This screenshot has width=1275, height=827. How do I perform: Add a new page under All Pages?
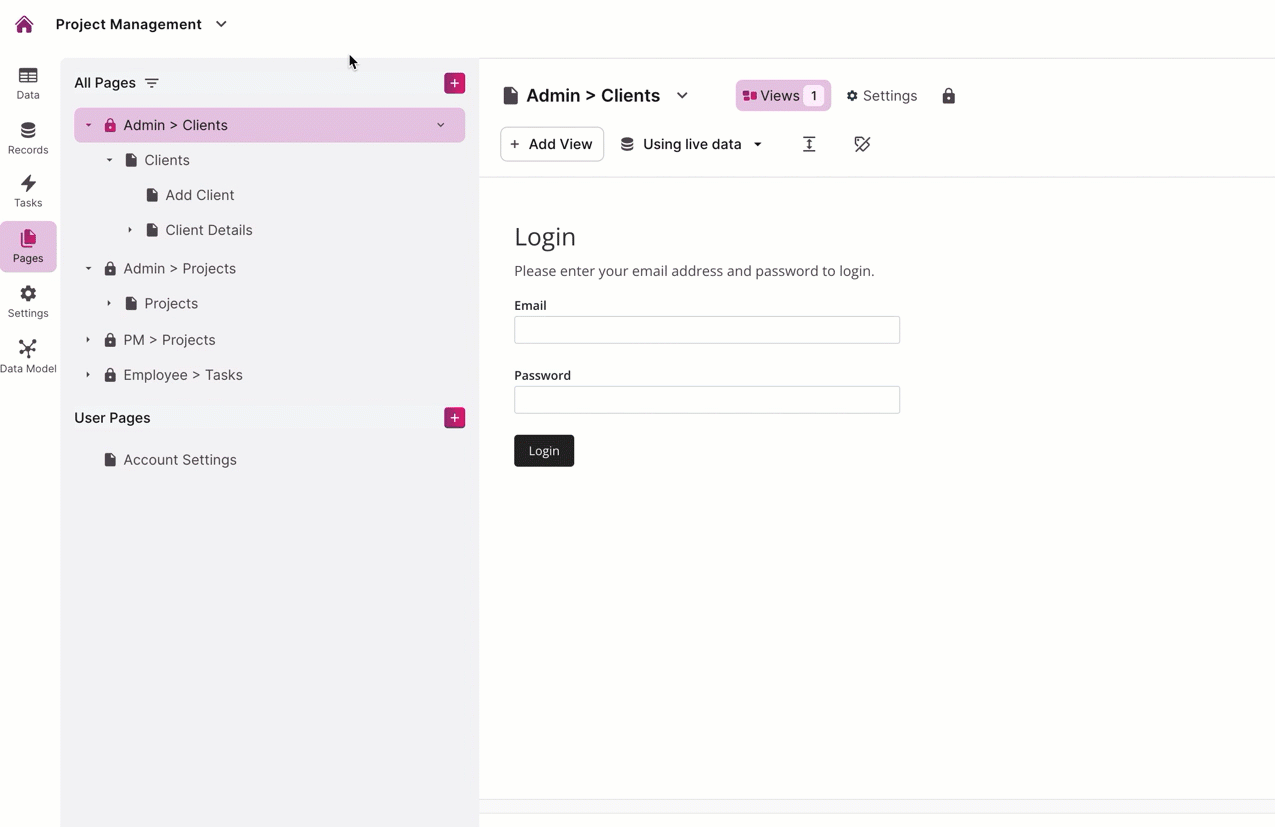point(454,83)
